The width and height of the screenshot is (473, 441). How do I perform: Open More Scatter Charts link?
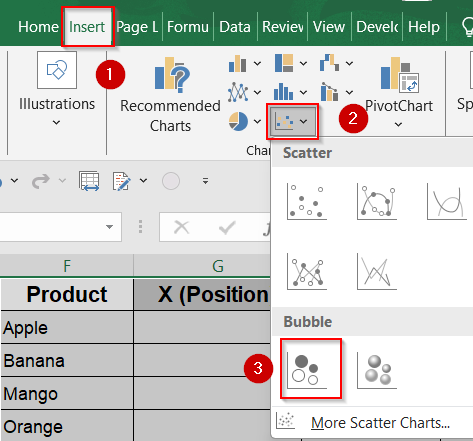(380, 423)
